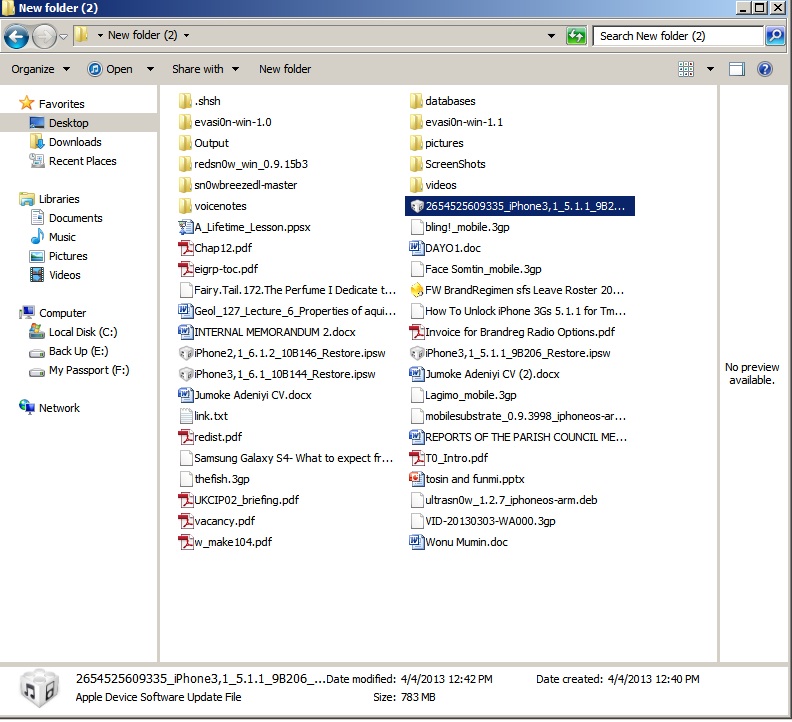Open the Organize menu
Viewport: 792px width, 722px height.
40,69
